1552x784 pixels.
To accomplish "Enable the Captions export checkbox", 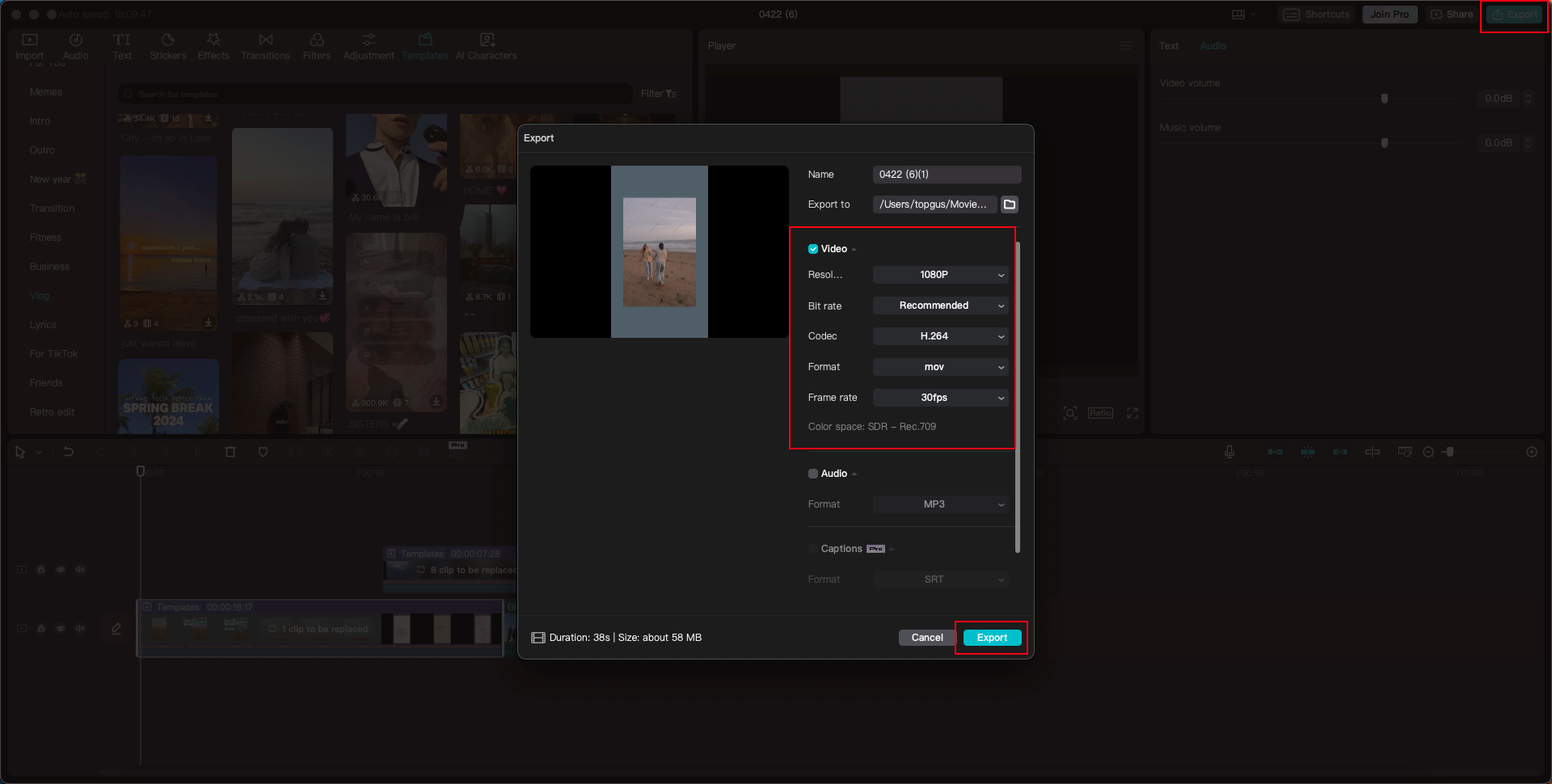I will [813, 549].
